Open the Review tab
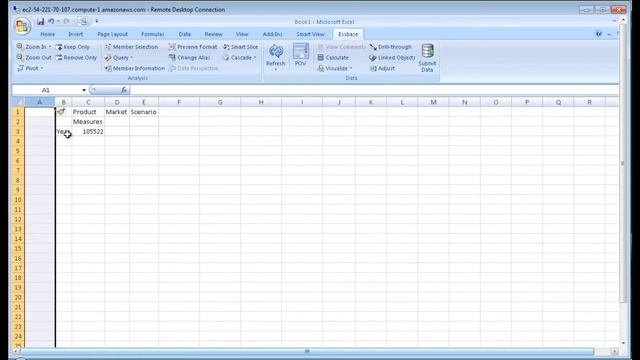 (x=213, y=34)
